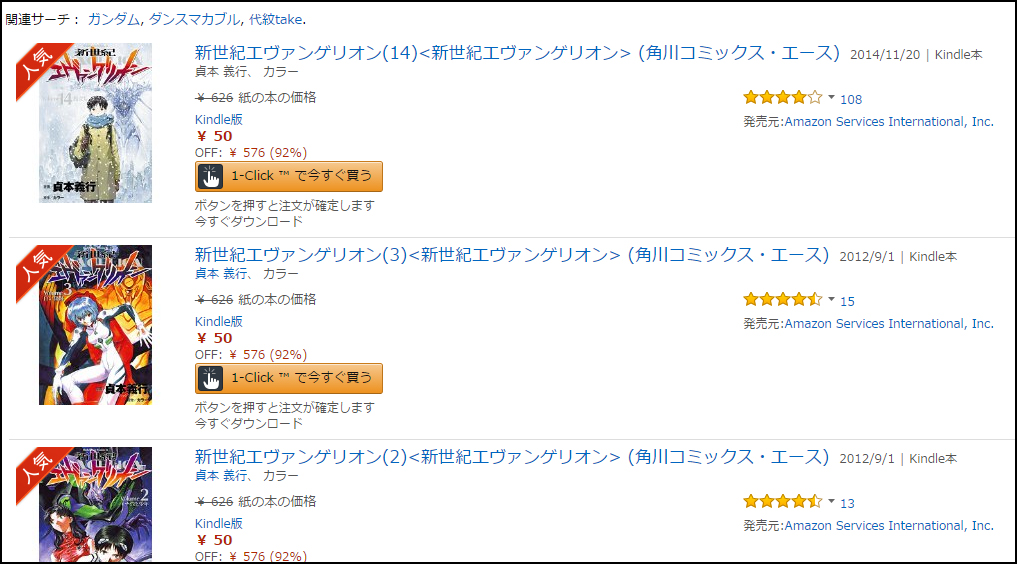Open the Evangelion volume 14 cover thumbnail

(95, 123)
